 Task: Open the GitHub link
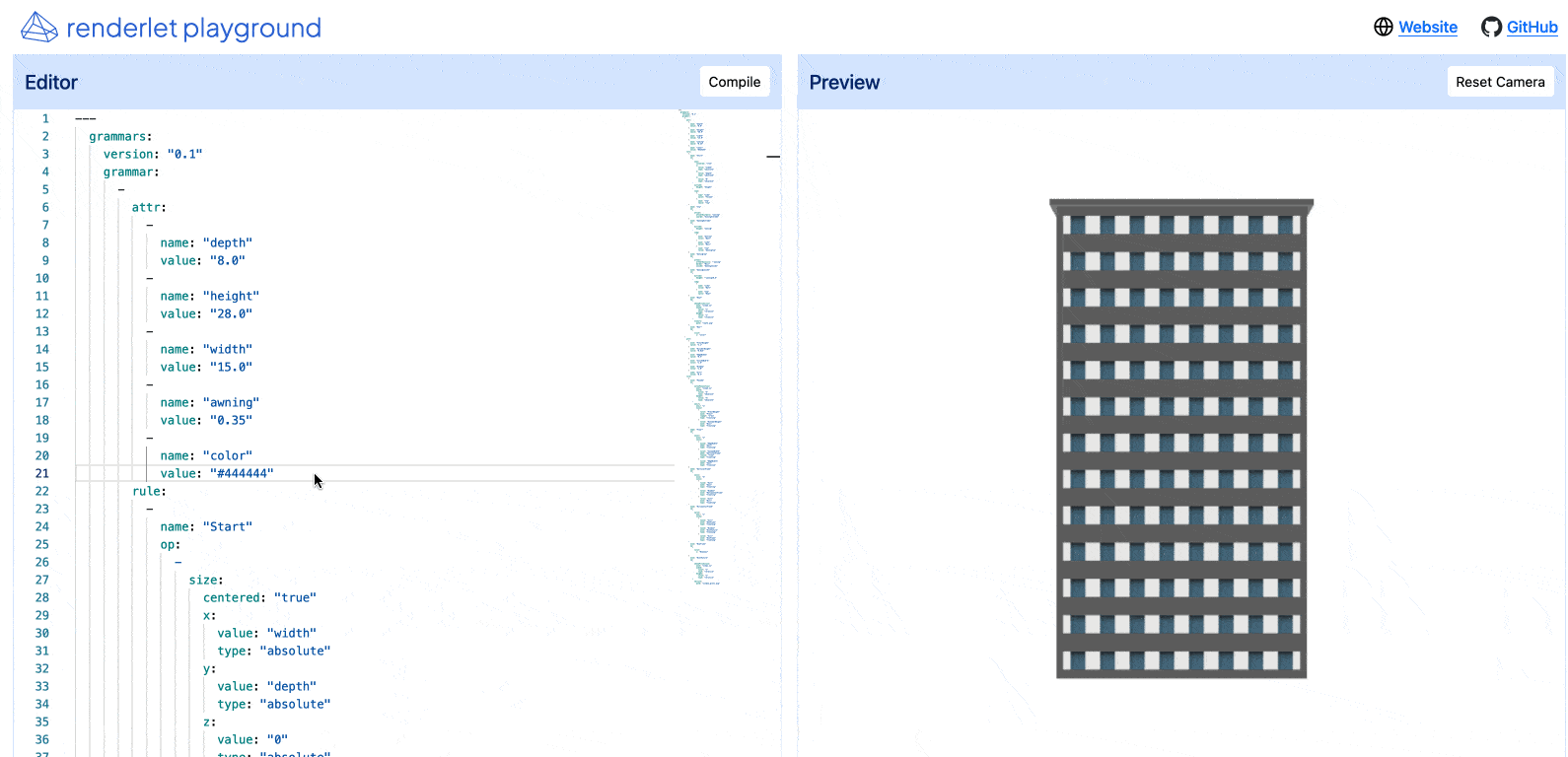tap(1532, 28)
